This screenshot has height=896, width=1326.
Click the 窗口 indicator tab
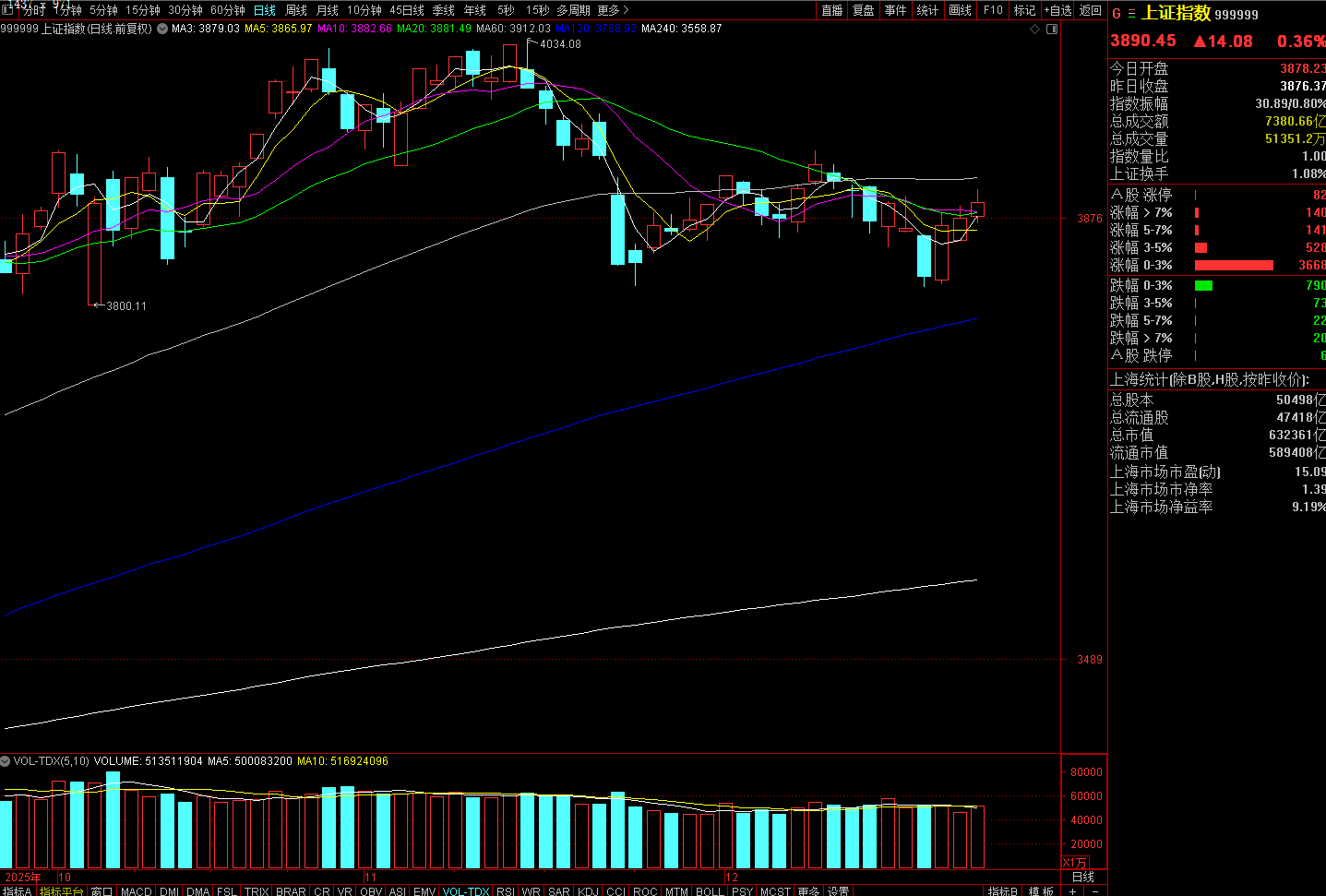(102, 890)
